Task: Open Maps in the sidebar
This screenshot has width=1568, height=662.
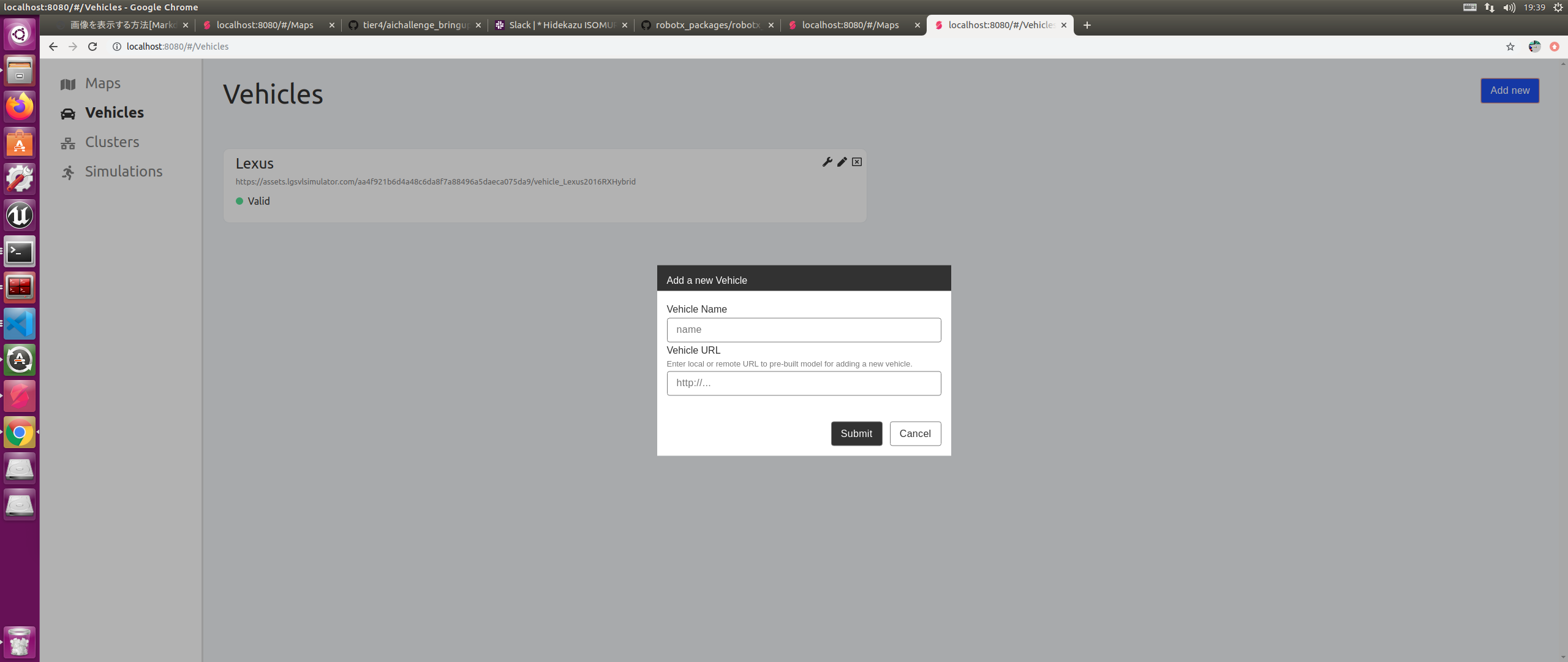Action: coord(102,83)
